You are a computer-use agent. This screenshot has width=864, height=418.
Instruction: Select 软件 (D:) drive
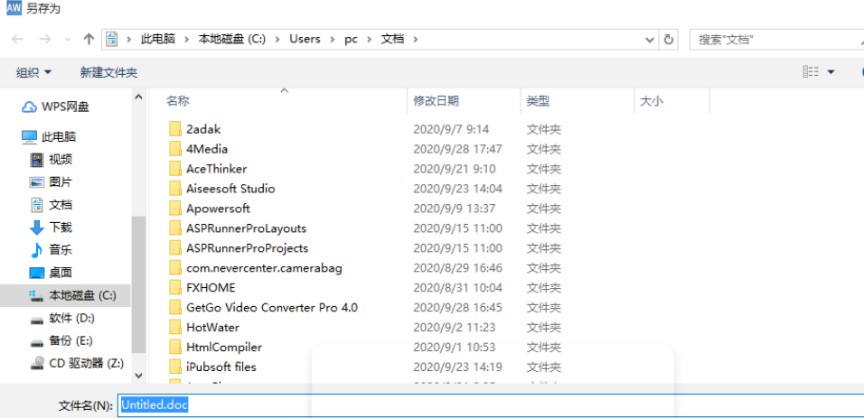(62, 318)
